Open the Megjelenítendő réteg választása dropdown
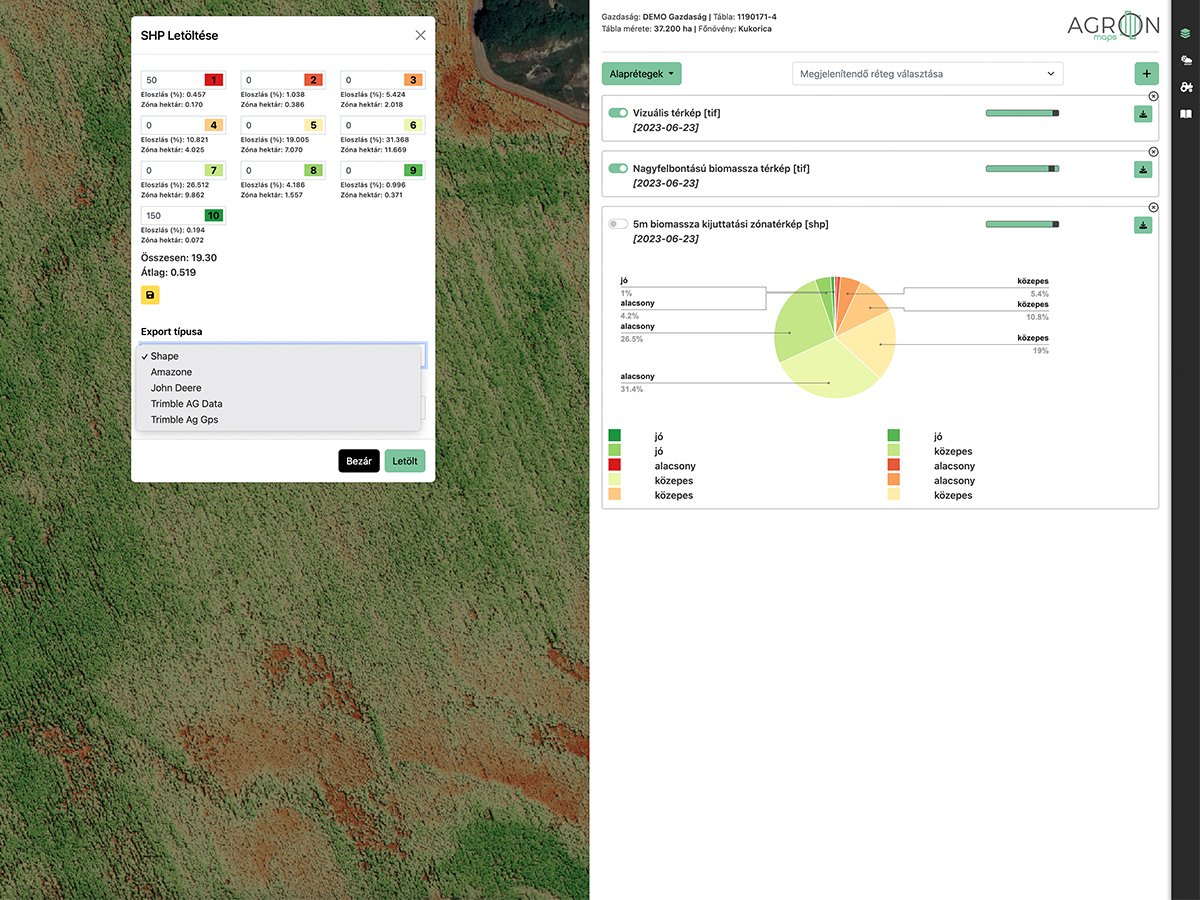 (x=927, y=74)
